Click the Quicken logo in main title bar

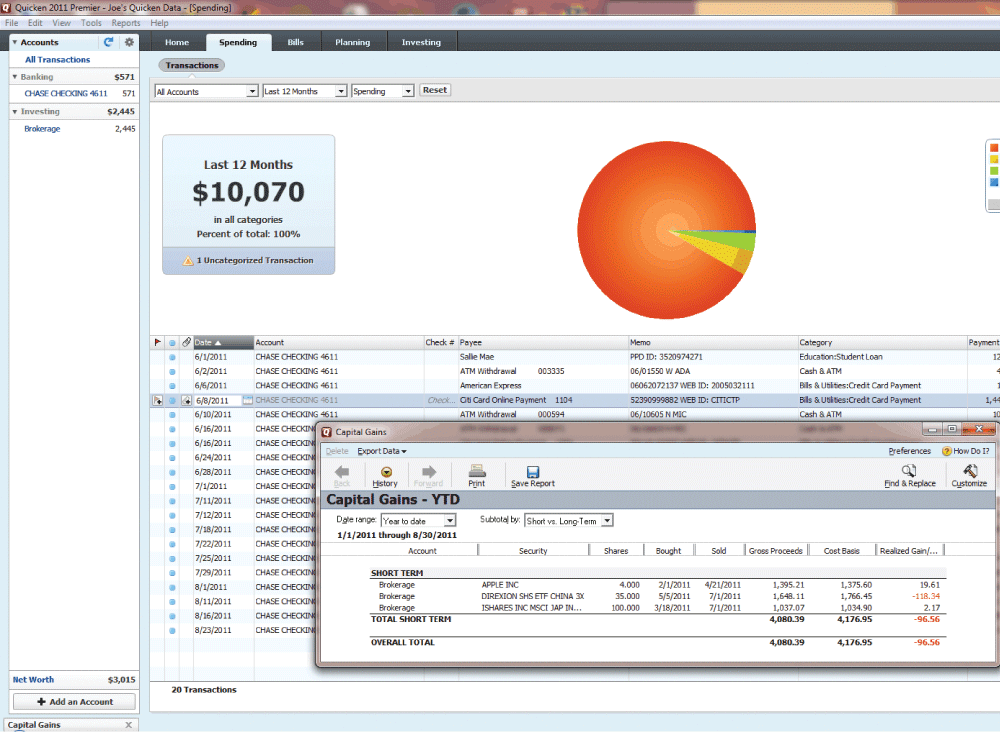[x=6, y=8]
